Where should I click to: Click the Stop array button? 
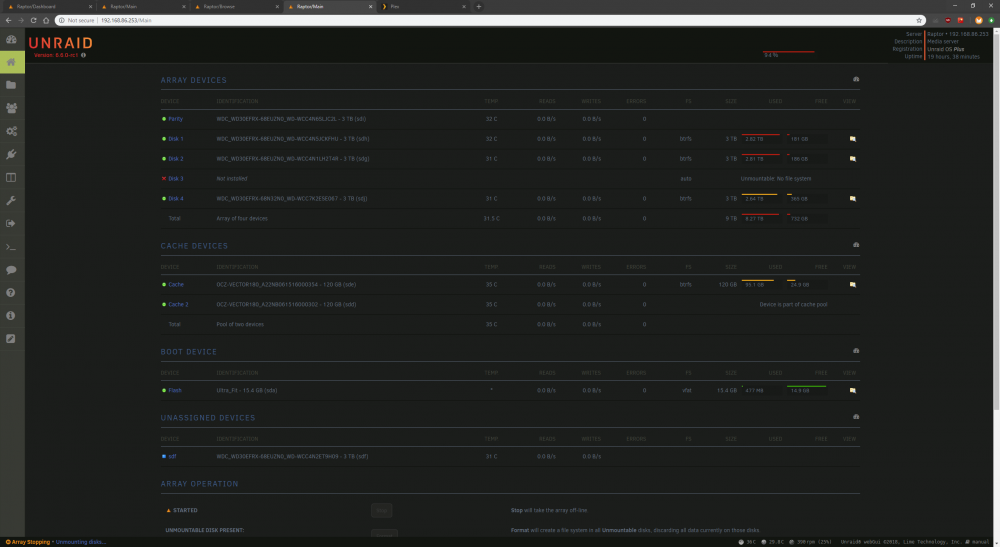[x=381, y=510]
